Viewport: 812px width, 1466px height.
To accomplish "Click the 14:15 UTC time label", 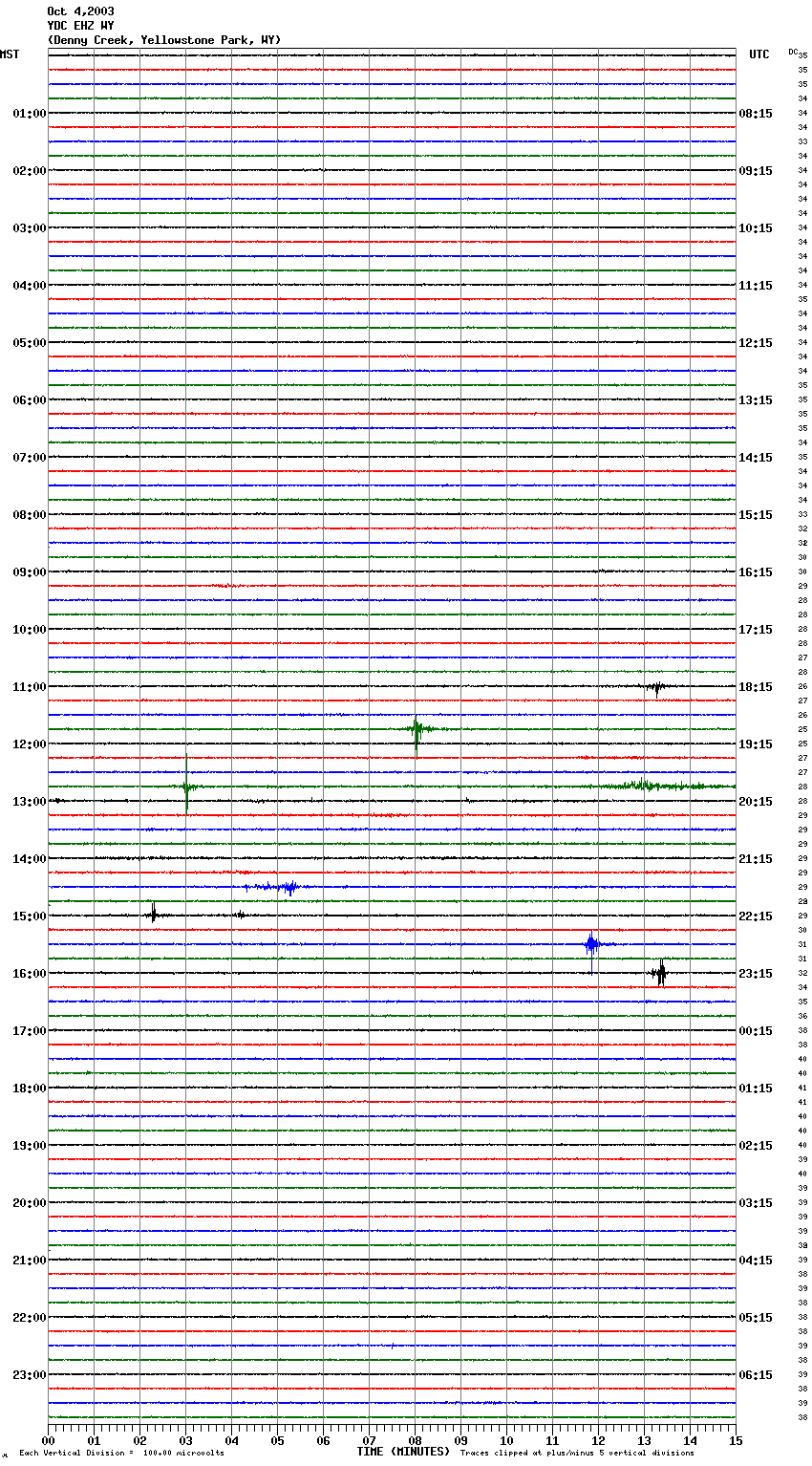I will coord(756,458).
